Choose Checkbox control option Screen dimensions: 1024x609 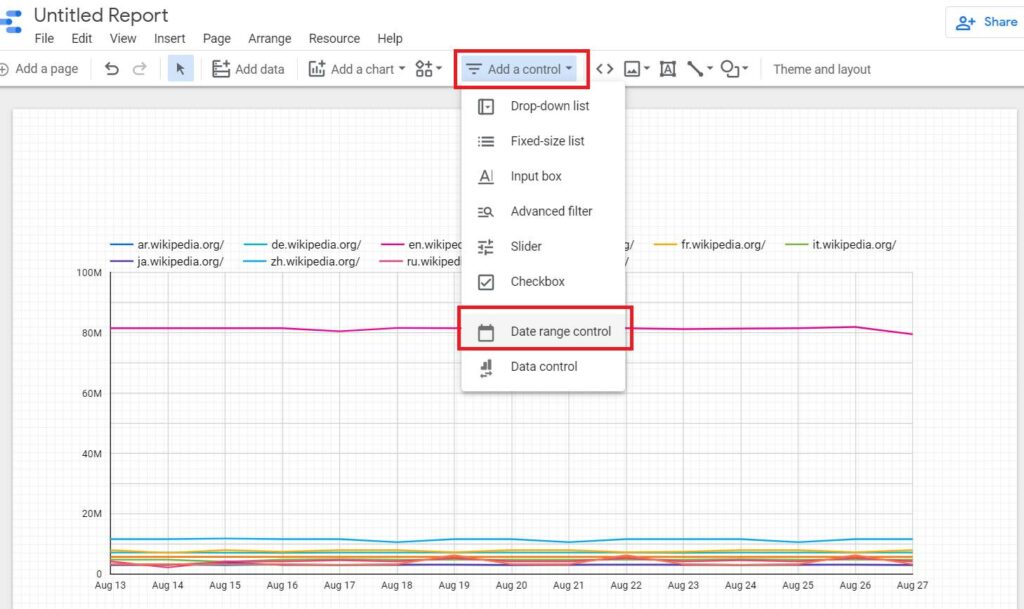543,282
